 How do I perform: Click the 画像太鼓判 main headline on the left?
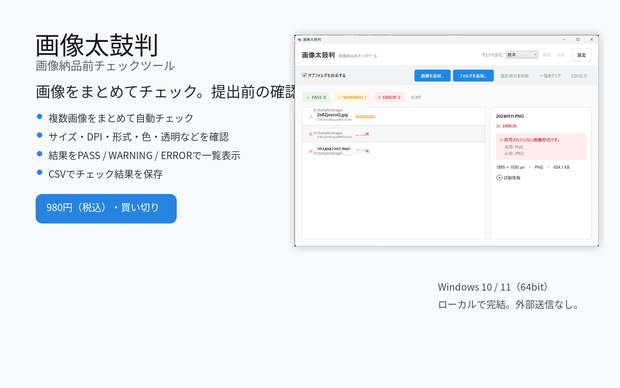pos(97,45)
